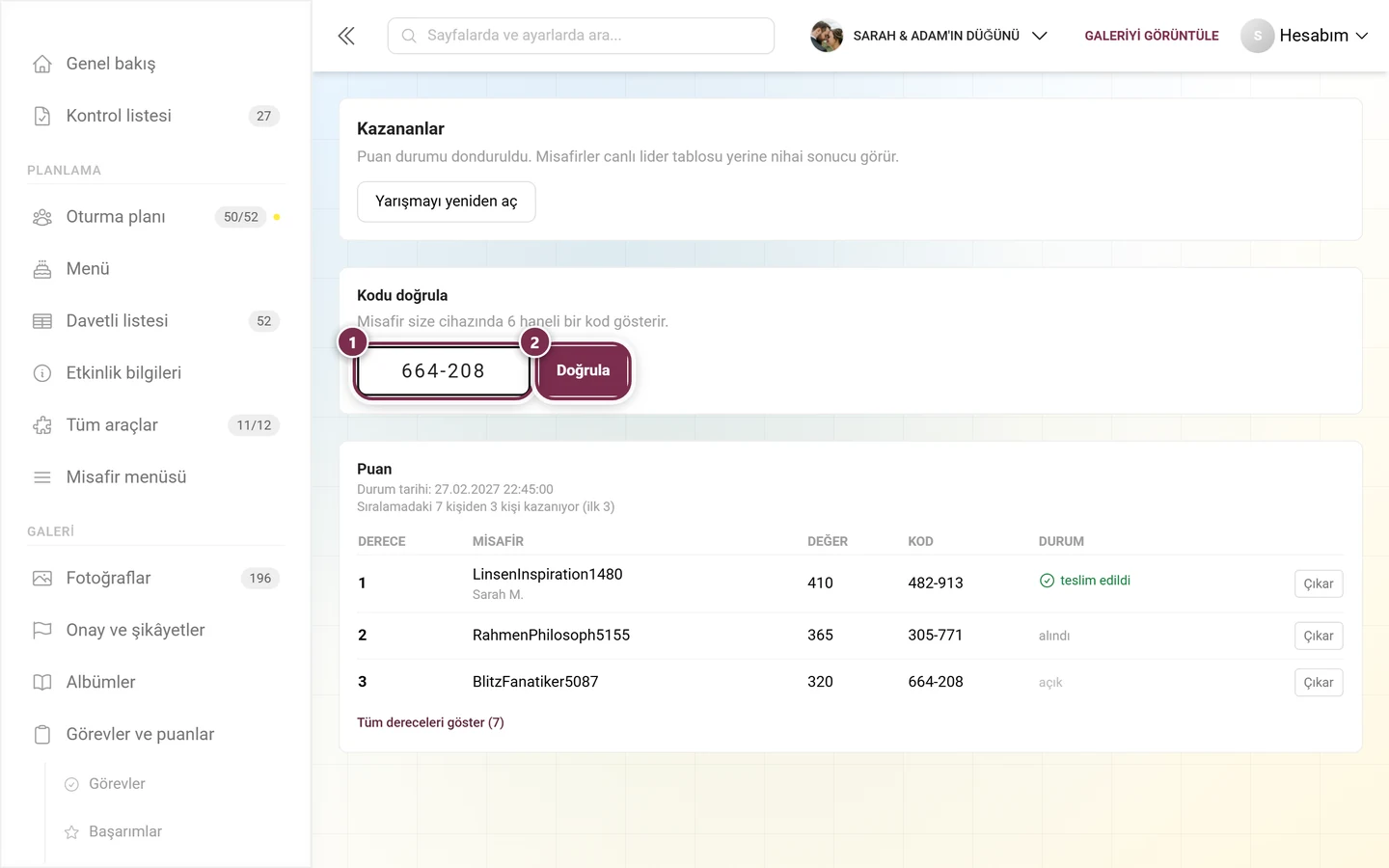Click the star icon beside Başarımlar
1389x868 pixels.
click(x=71, y=832)
